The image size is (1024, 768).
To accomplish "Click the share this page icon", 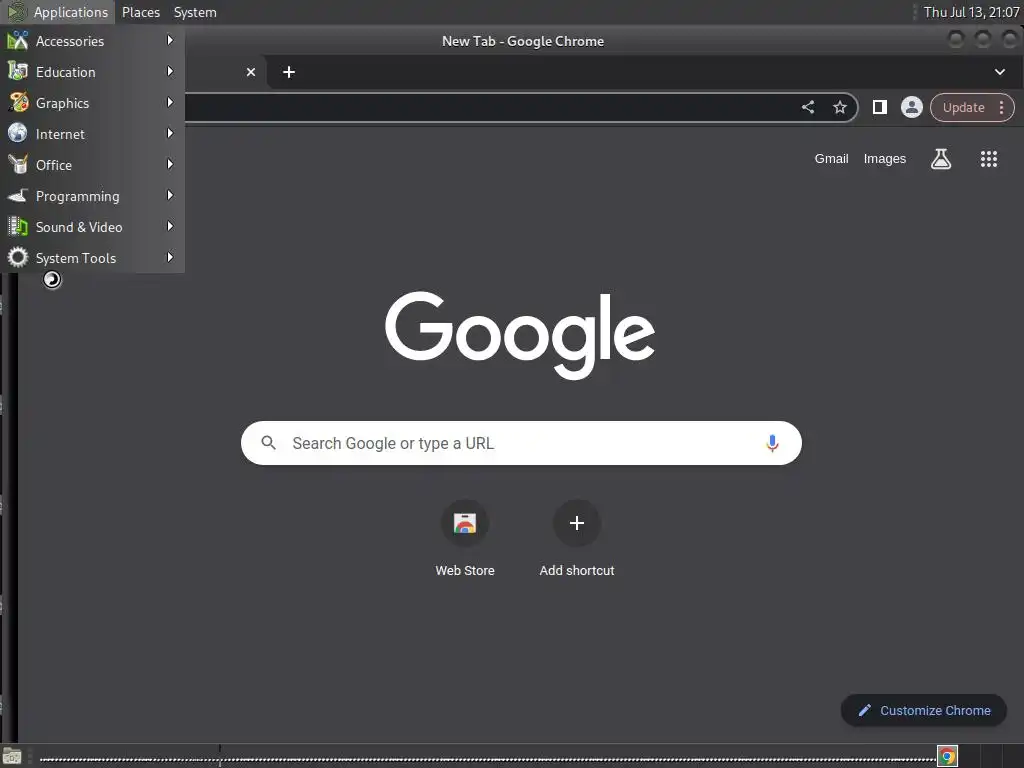I will pos(808,107).
